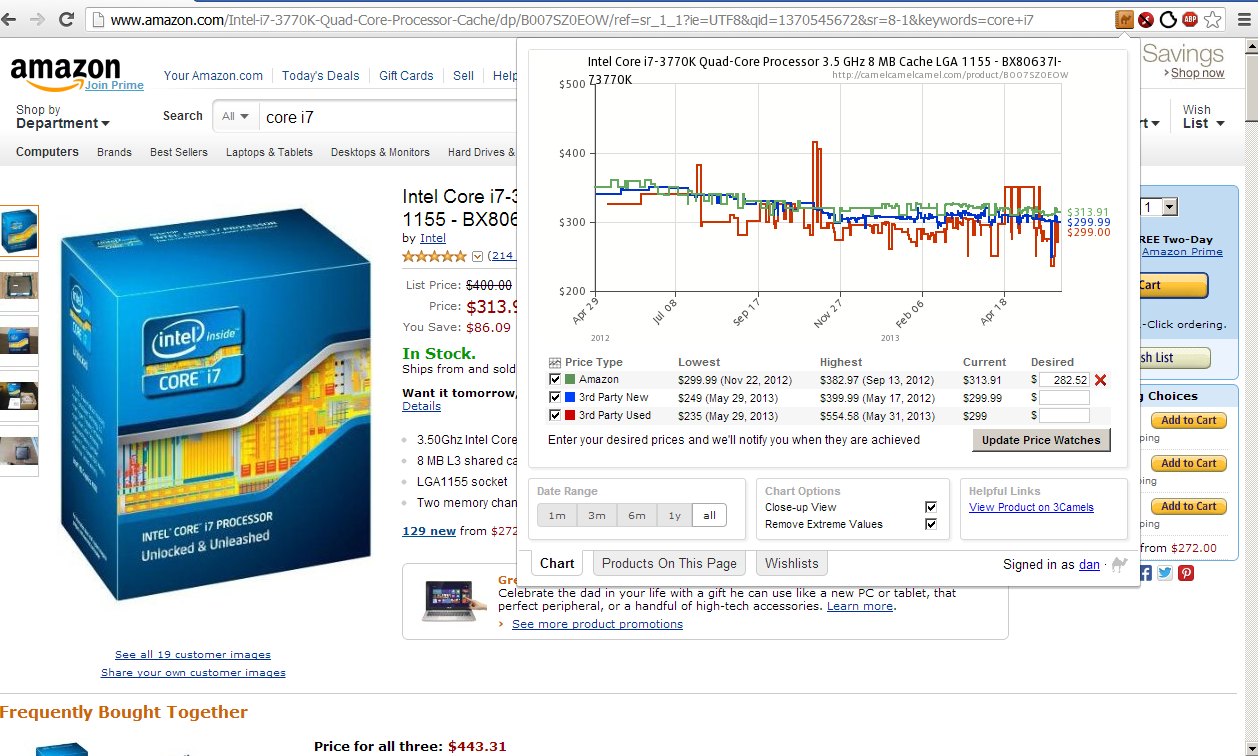Open the Chrome hamburger menu
The image size is (1258, 756).
tap(1238, 19)
